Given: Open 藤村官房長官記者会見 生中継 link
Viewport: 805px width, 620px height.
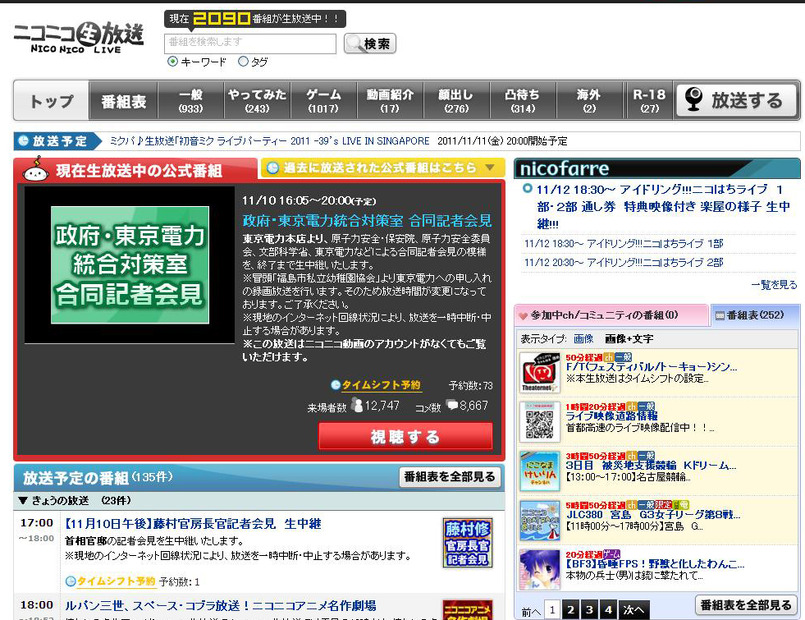Looking at the screenshot, I should pos(193,524).
